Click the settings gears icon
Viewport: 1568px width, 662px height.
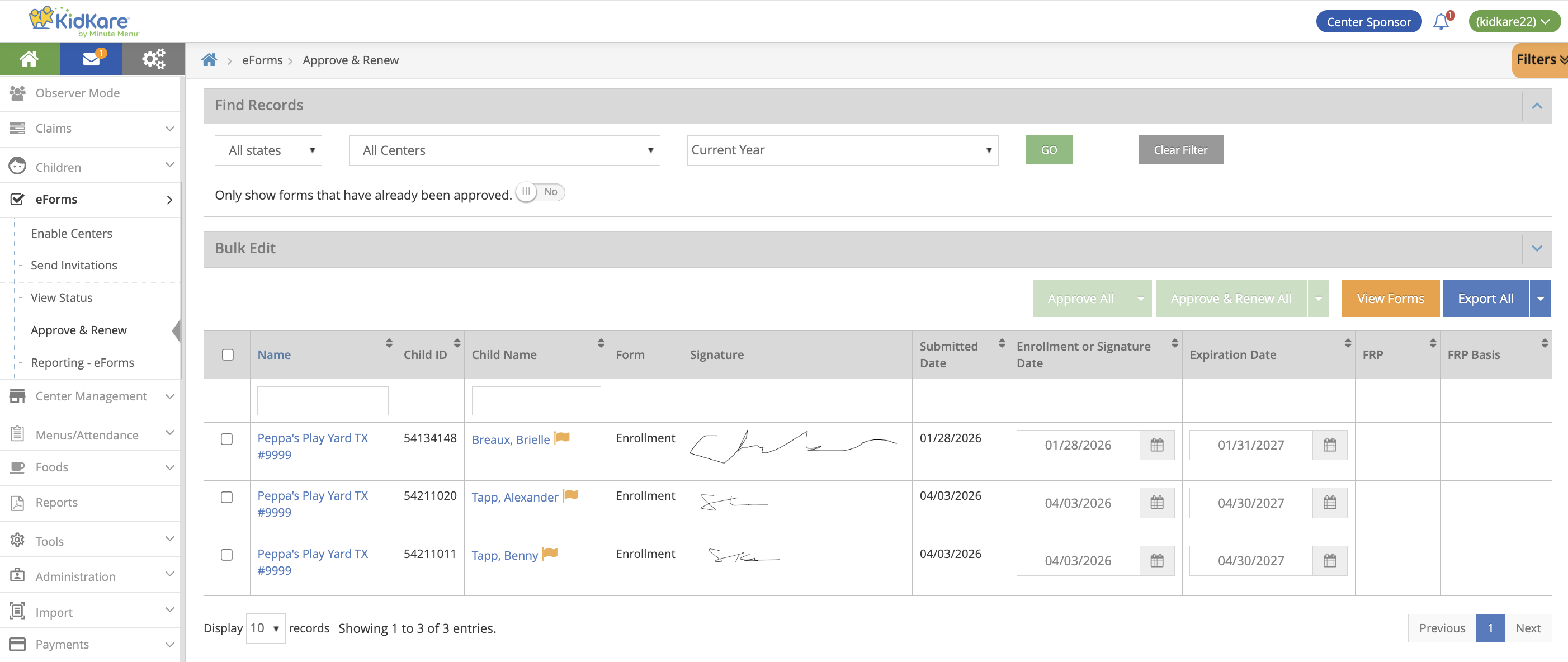tap(153, 59)
